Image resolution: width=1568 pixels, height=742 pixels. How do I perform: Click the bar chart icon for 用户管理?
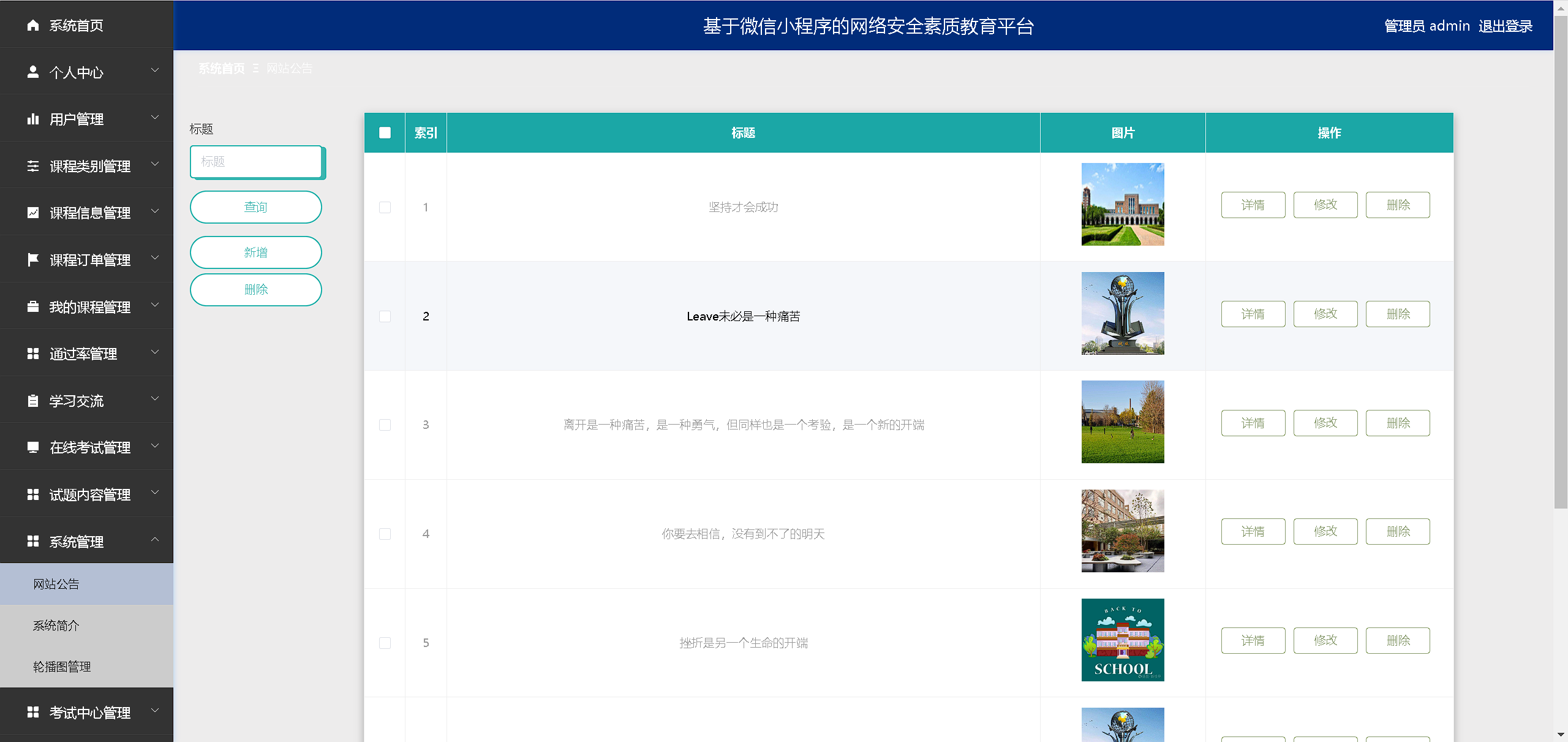(33, 119)
